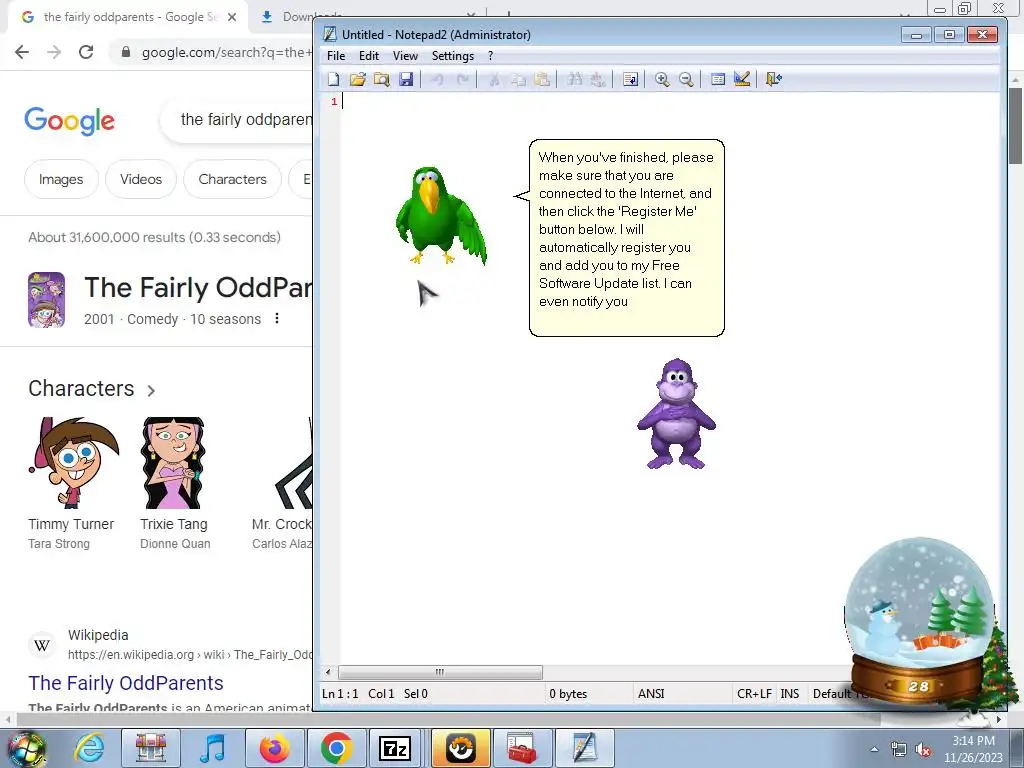This screenshot has height=768, width=1024.
Task: Click the Replace icon in Notepad2 toolbar
Action: [x=598, y=80]
